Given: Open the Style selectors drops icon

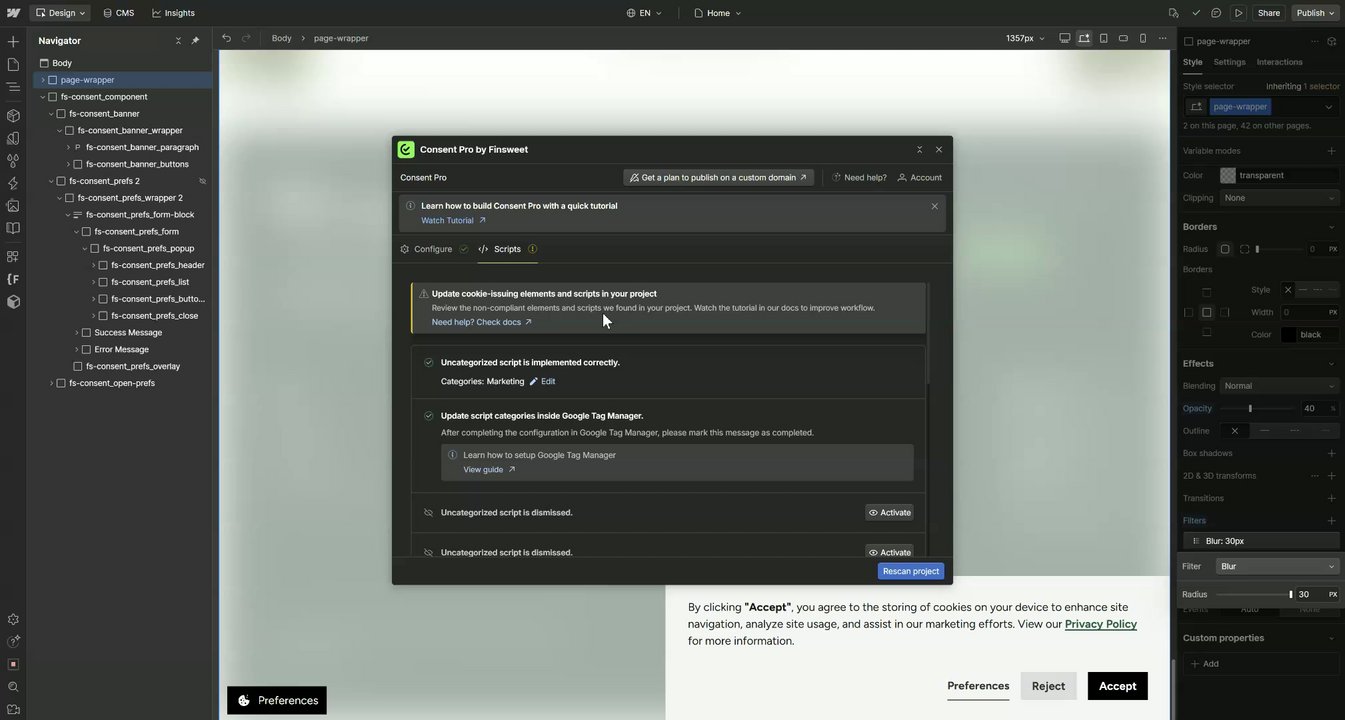Looking at the screenshot, I should point(13,161).
